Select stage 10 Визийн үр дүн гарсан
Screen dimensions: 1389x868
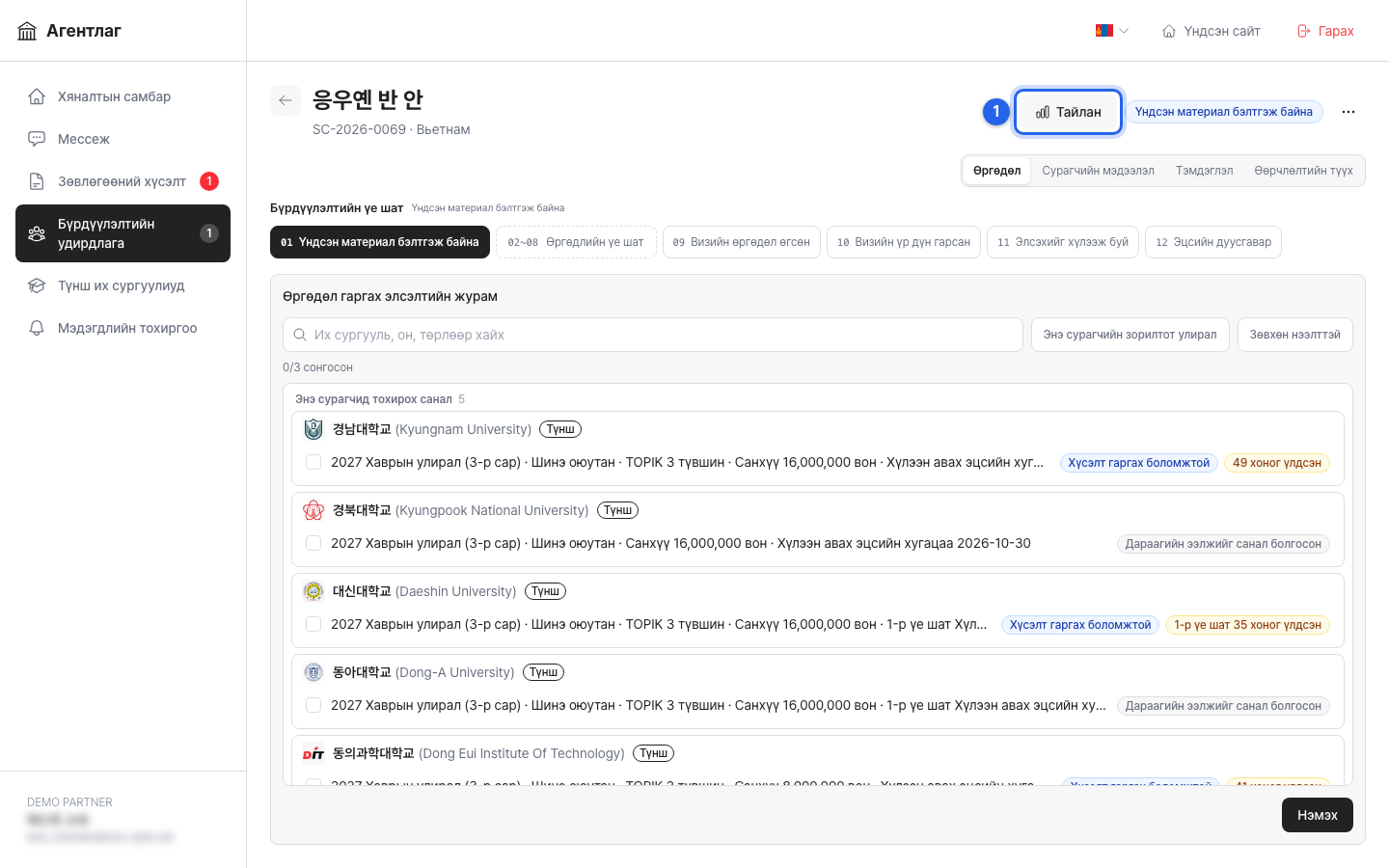pos(904,242)
